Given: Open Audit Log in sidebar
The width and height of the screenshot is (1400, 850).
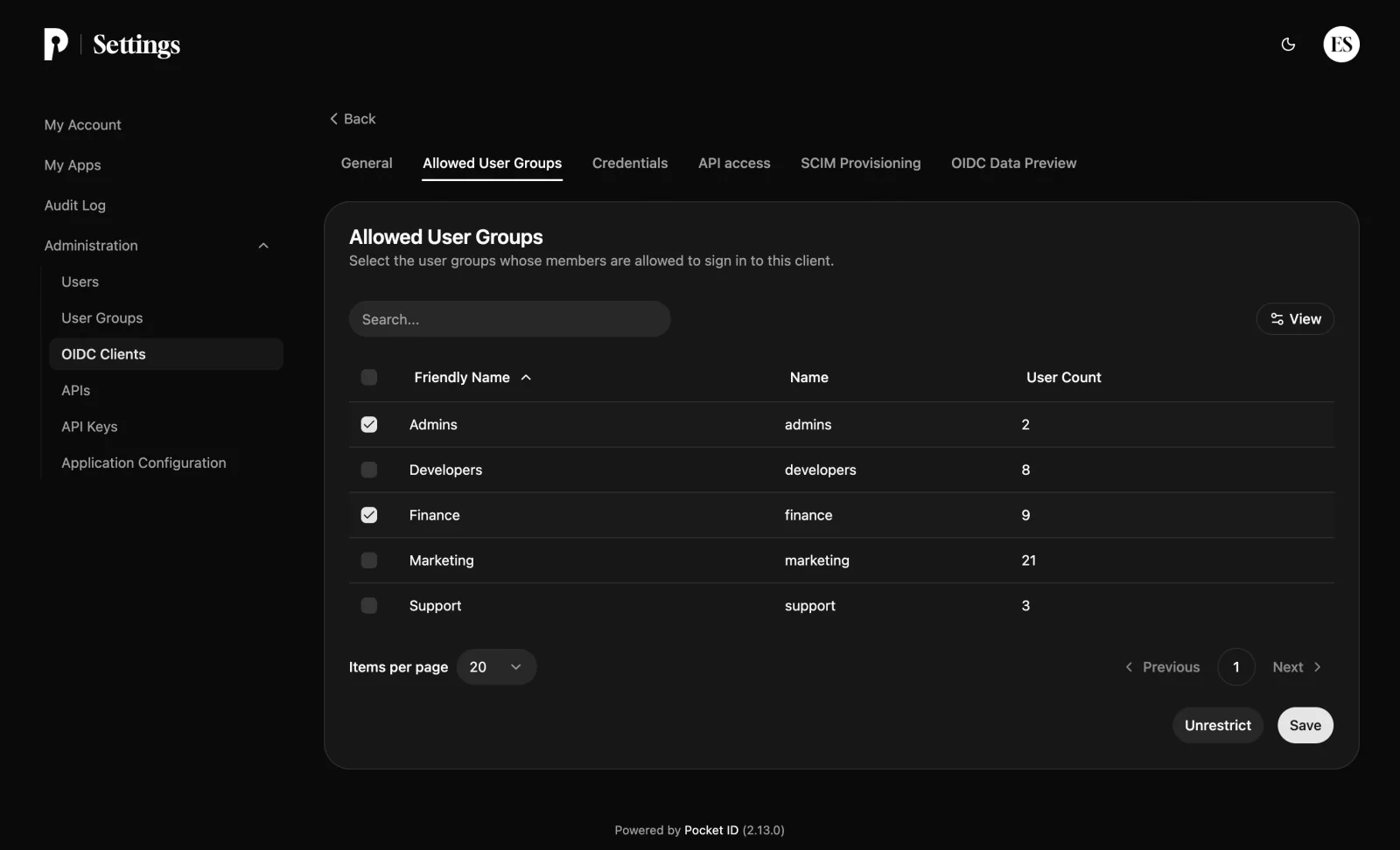Looking at the screenshot, I should (x=75, y=206).
